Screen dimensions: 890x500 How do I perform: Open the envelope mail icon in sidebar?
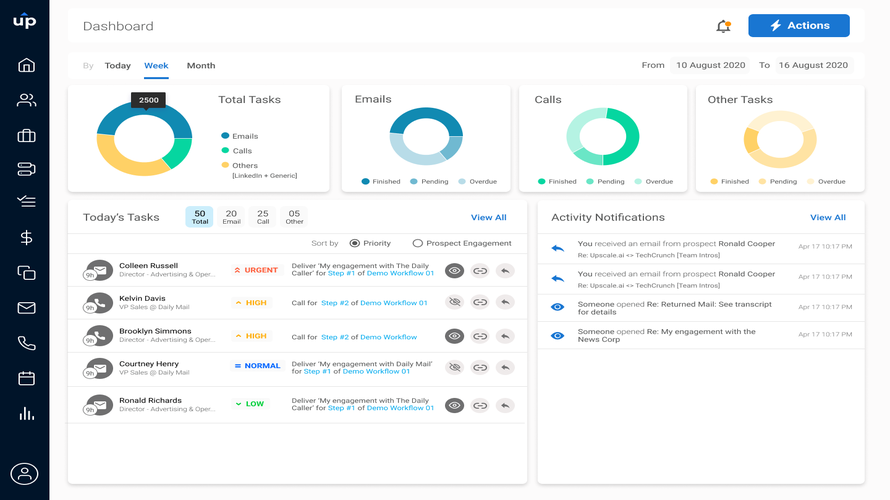pos(26,308)
